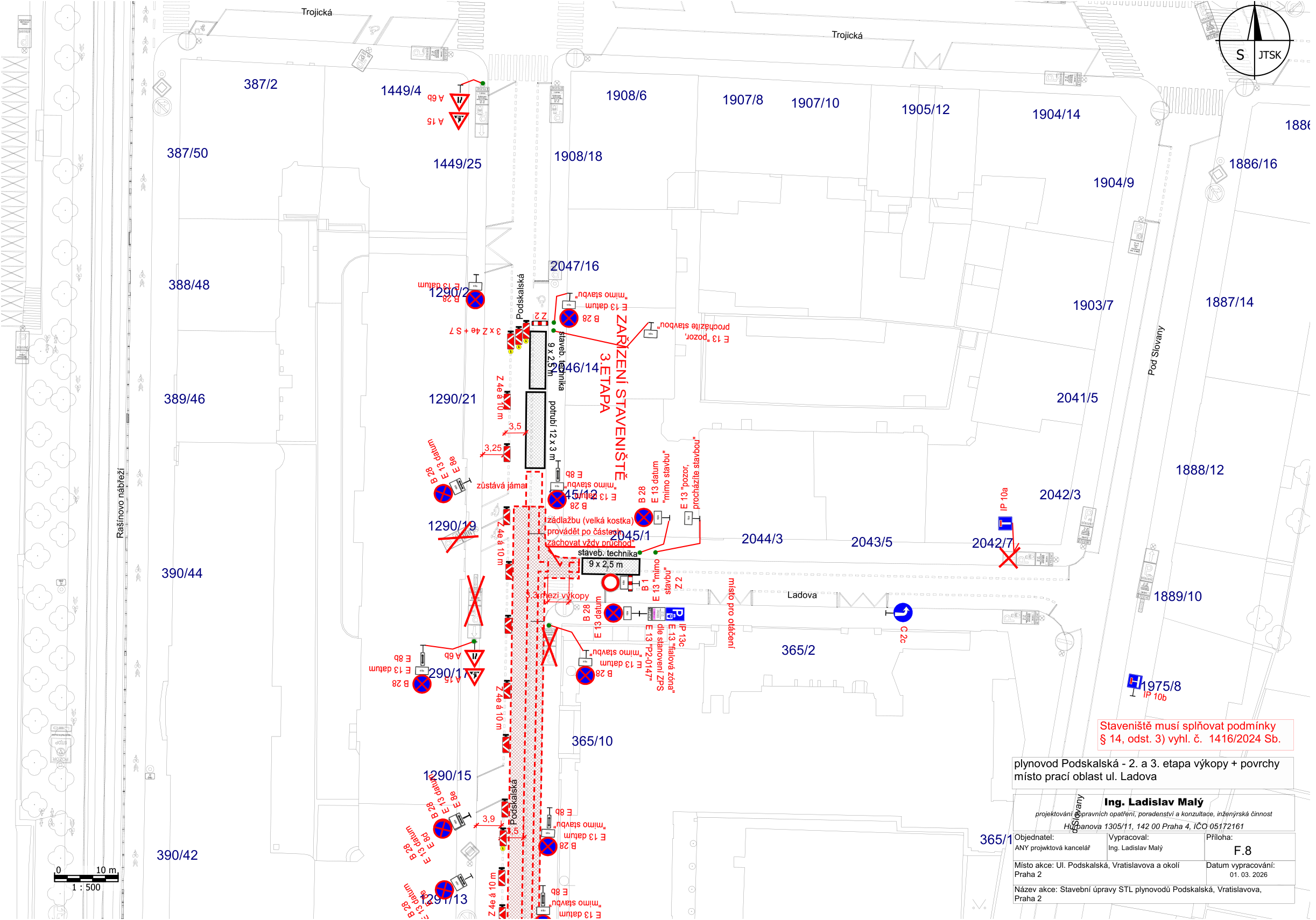This screenshot has height=920, width=1316.
Task: Click the B 28 no-stopping sign beside 1290/2
Action: pyautogui.click(x=475, y=299)
